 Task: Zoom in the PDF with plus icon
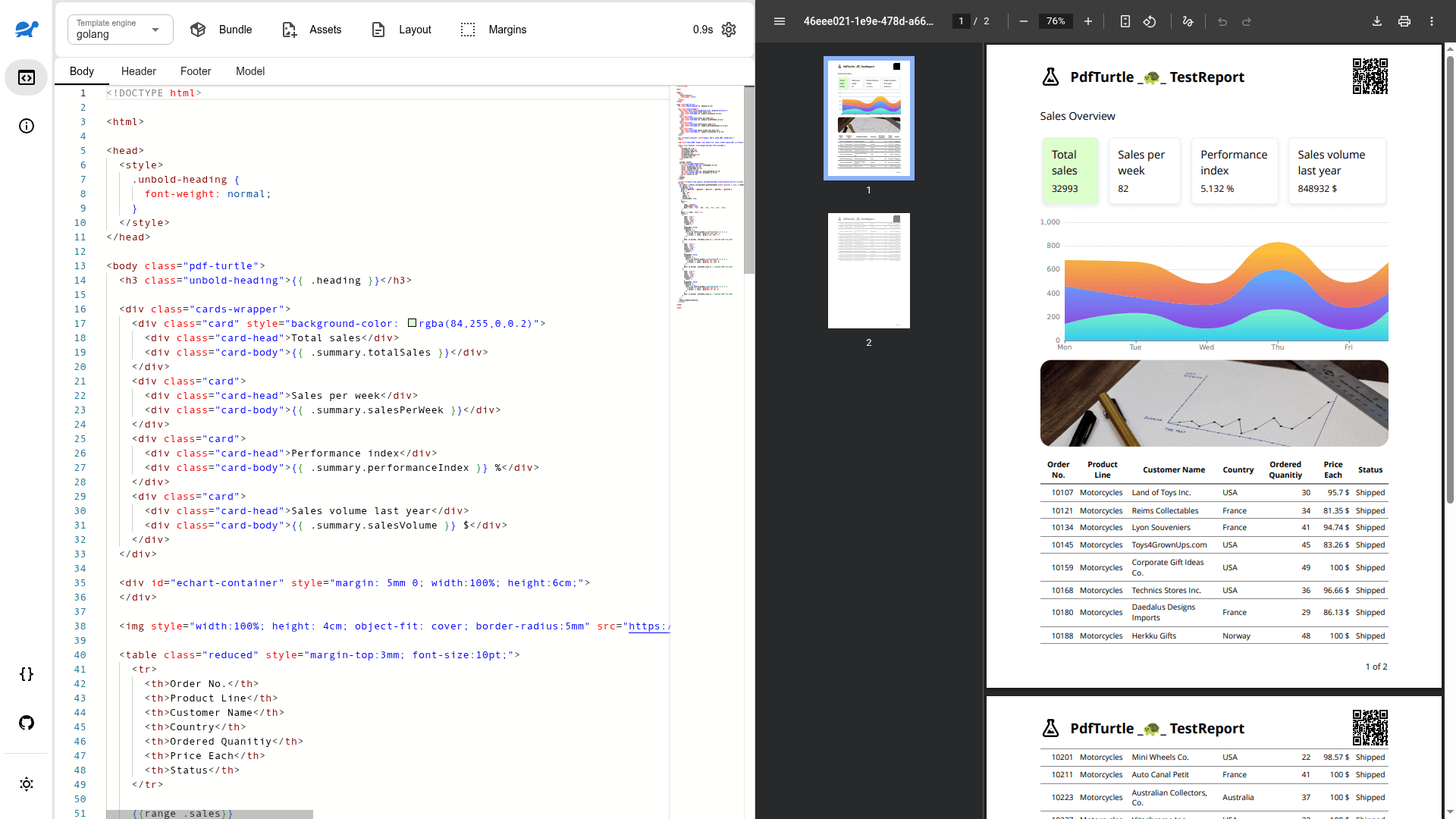pyautogui.click(x=1088, y=21)
